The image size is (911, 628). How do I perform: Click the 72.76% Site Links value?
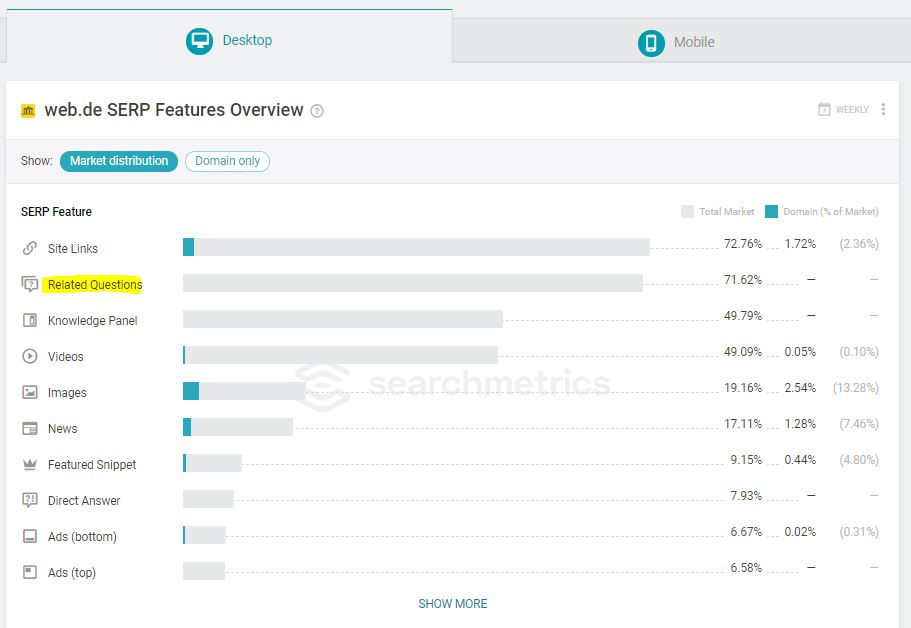coord(743,244)
